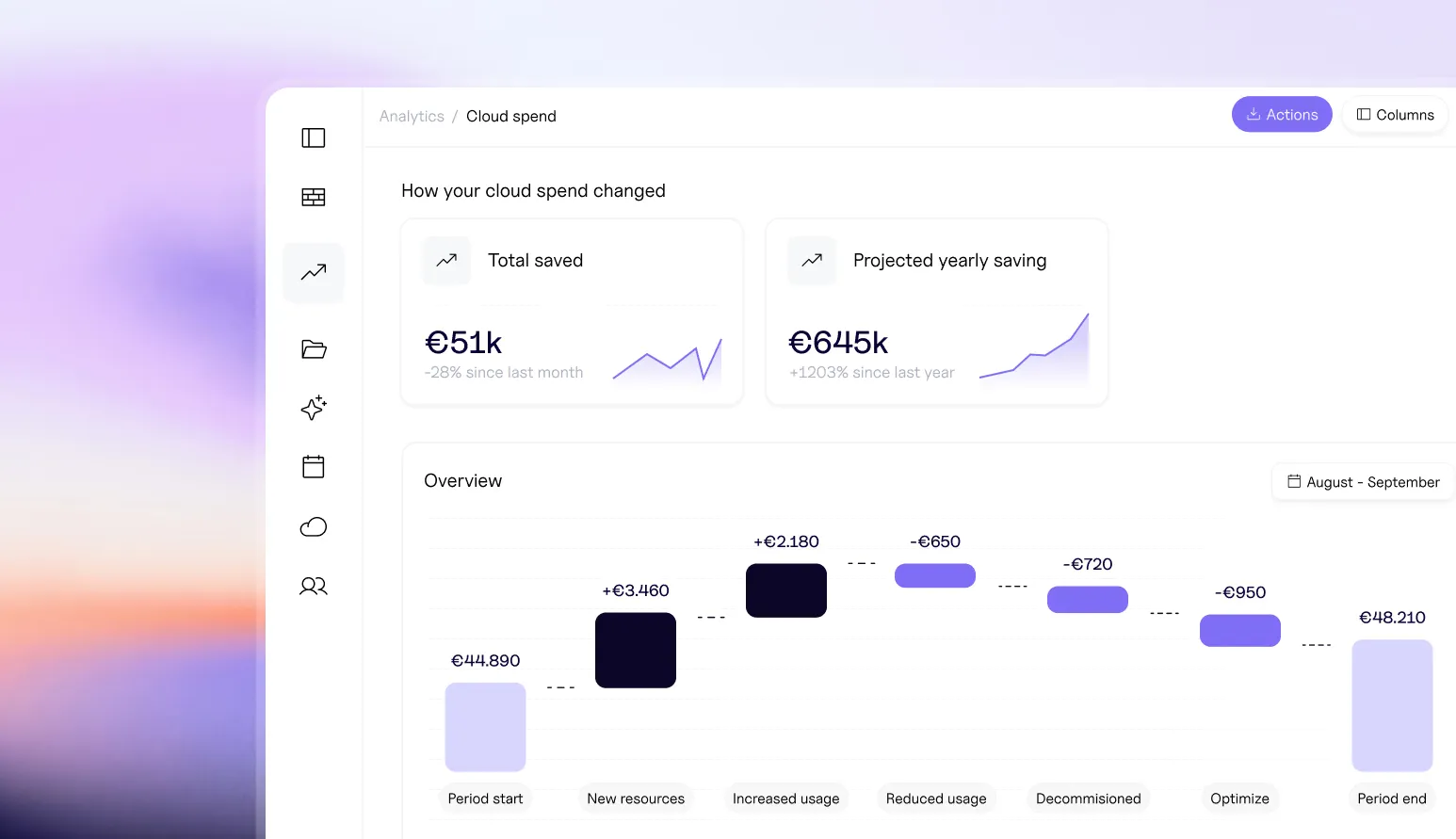Image resolution: width=1456 pixels, height=839 pixels.
Task: Select the Optimize label
Action: pos(1239,799)
